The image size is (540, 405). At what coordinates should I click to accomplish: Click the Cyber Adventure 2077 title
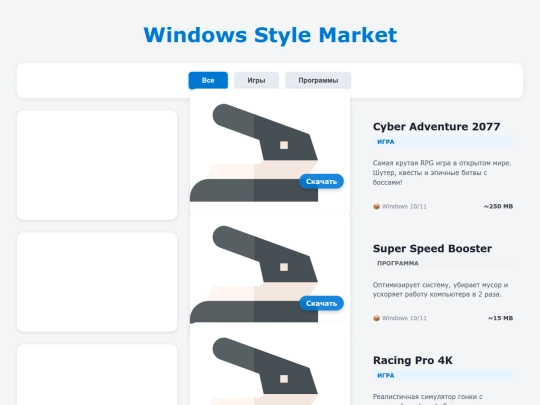point(436,126)
